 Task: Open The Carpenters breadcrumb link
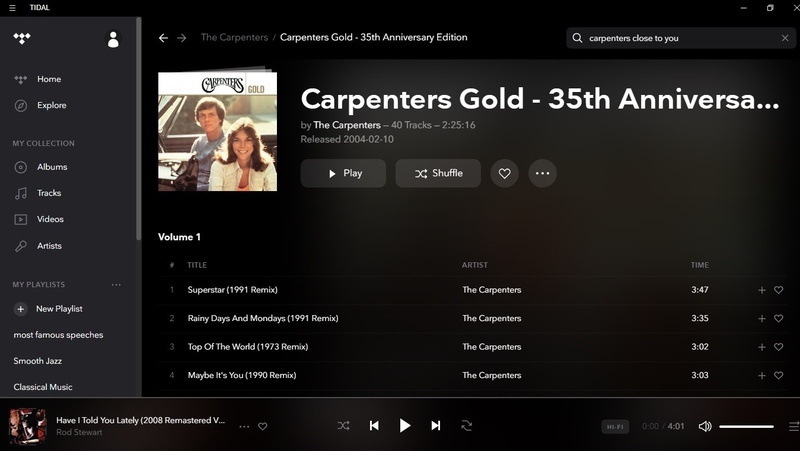click(x=234, y=37)
